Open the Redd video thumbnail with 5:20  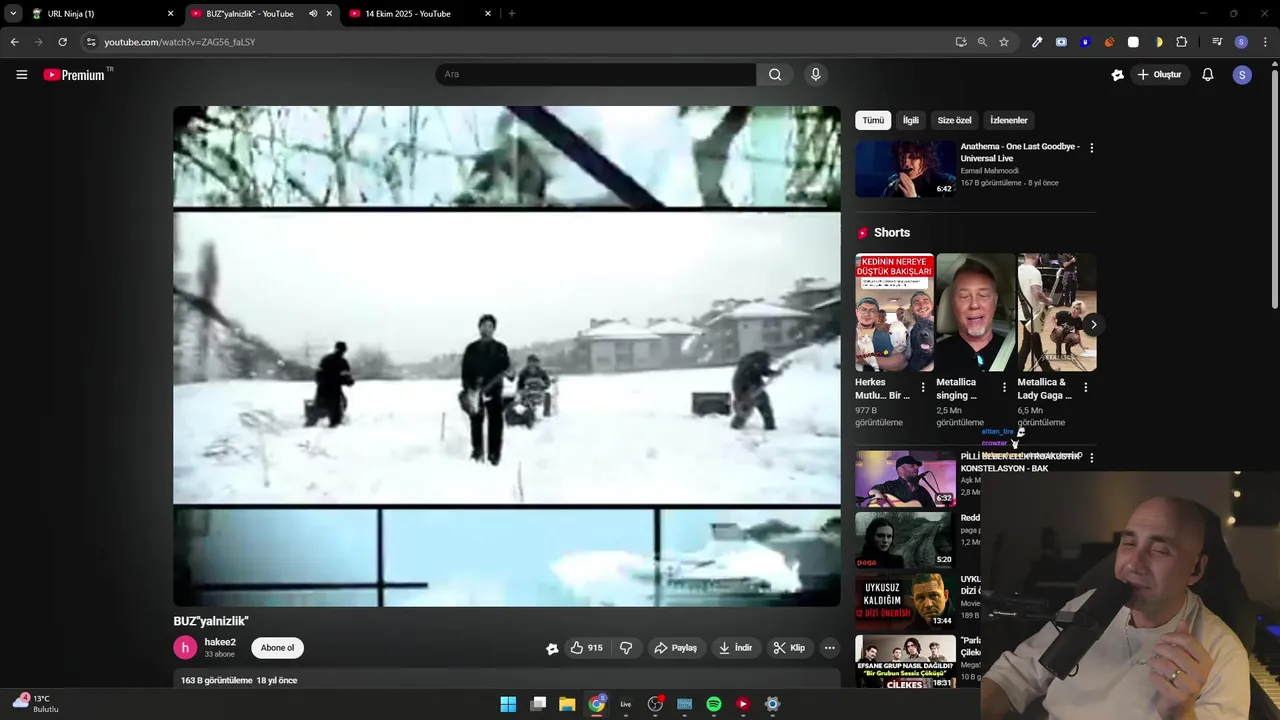click(905, 540)
